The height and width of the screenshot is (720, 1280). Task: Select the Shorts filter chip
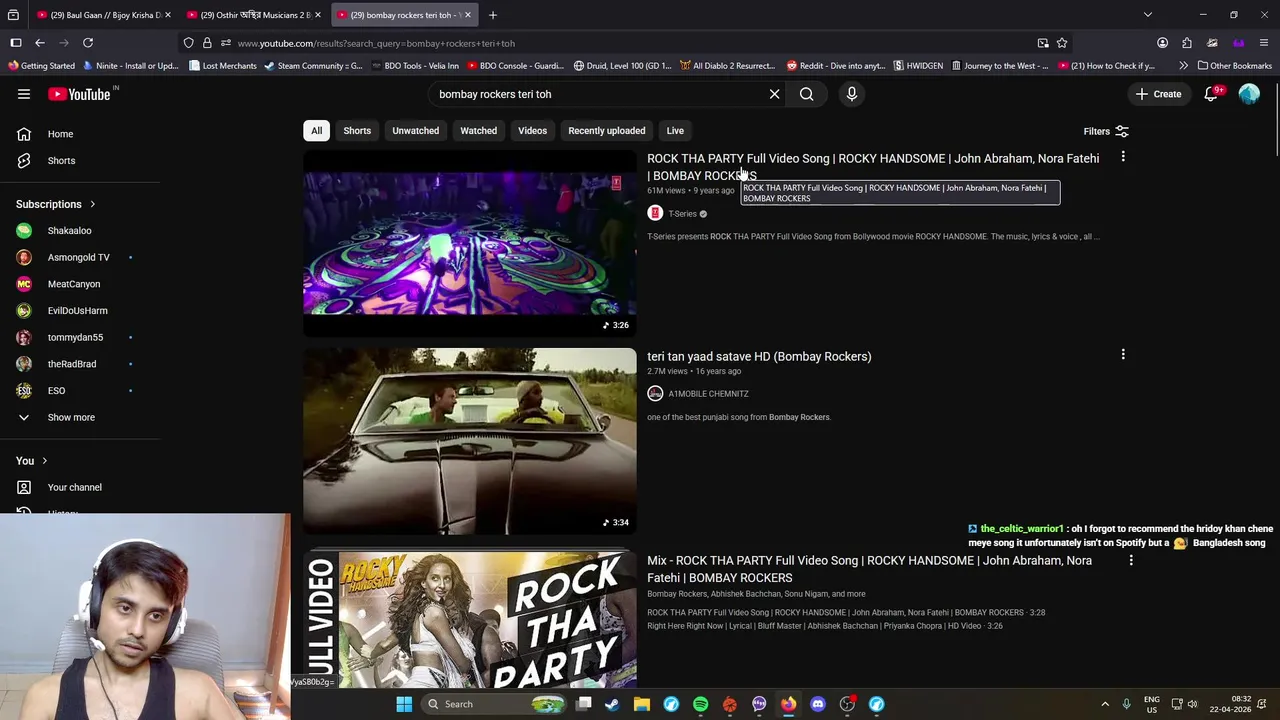tap(357, 131)
